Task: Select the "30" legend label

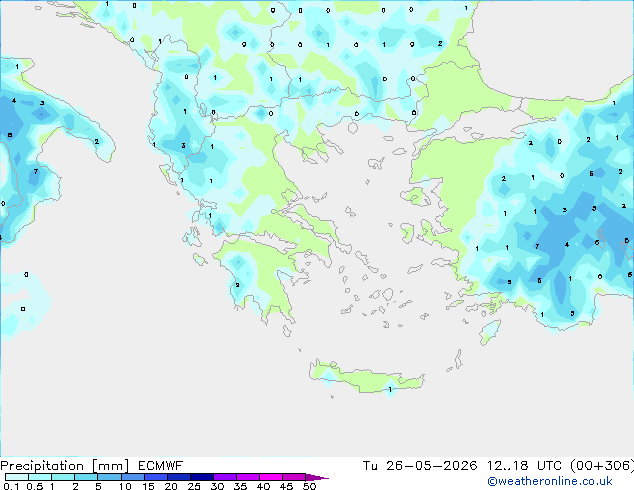Action: pos(218,486)
